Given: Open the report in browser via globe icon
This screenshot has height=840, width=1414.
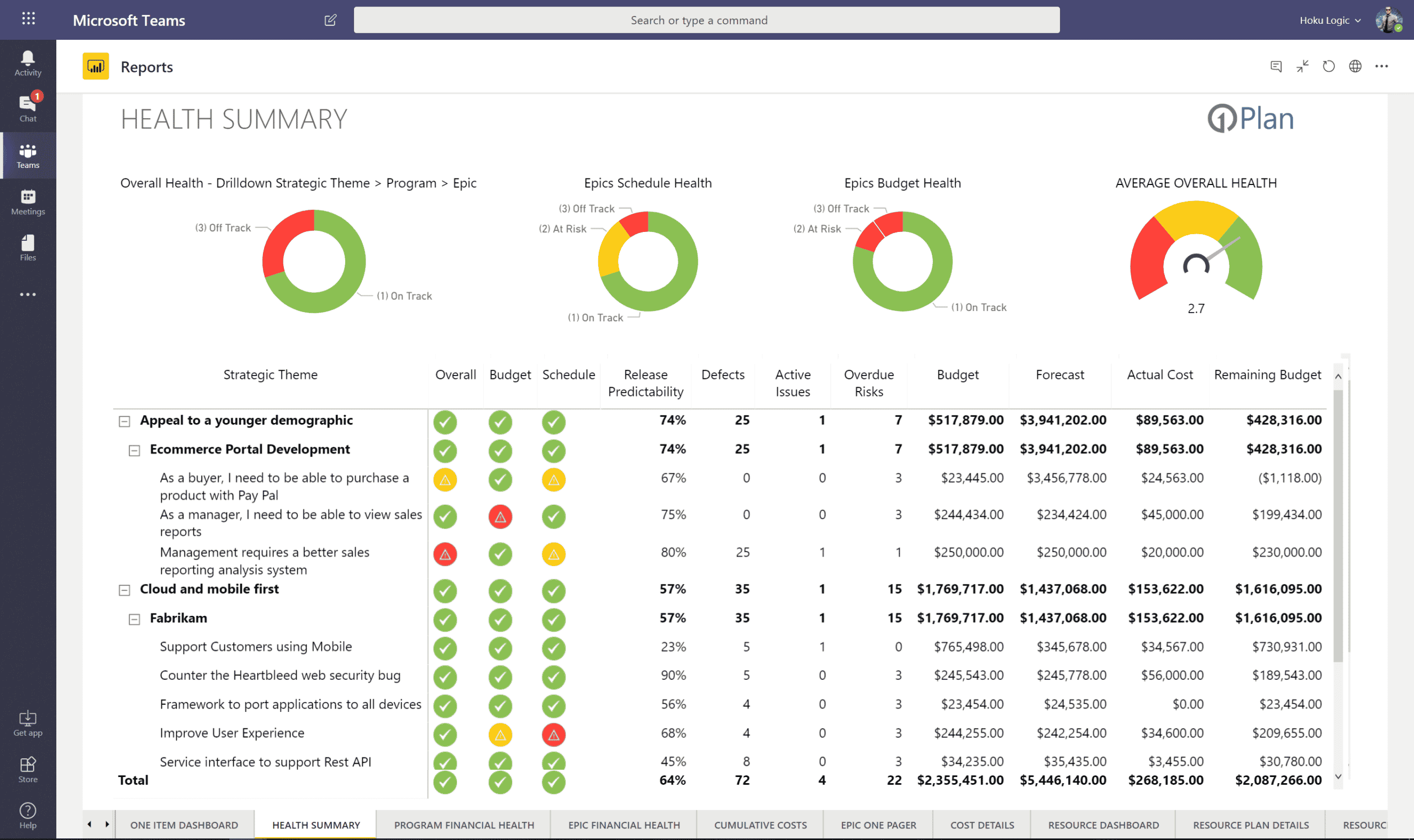Looking at the screenshot, I should click(x=1355, y=66).
